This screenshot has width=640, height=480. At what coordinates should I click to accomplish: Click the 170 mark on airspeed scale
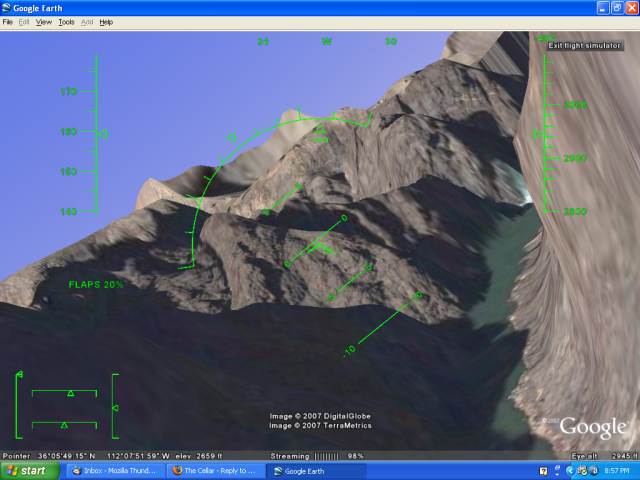point(69,91)
